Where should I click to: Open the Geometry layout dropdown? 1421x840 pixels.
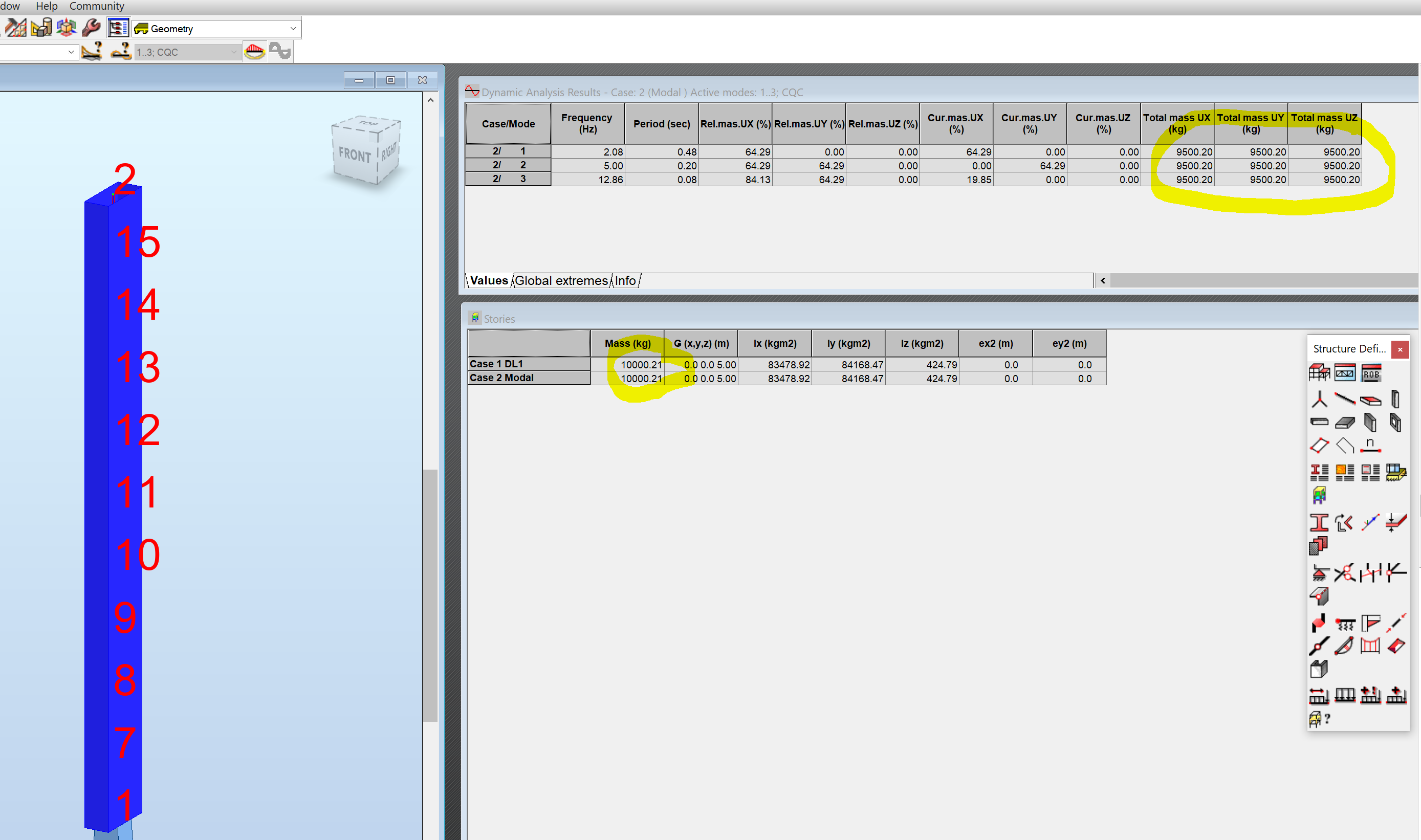pyautogui.click(x=292, y=28)
